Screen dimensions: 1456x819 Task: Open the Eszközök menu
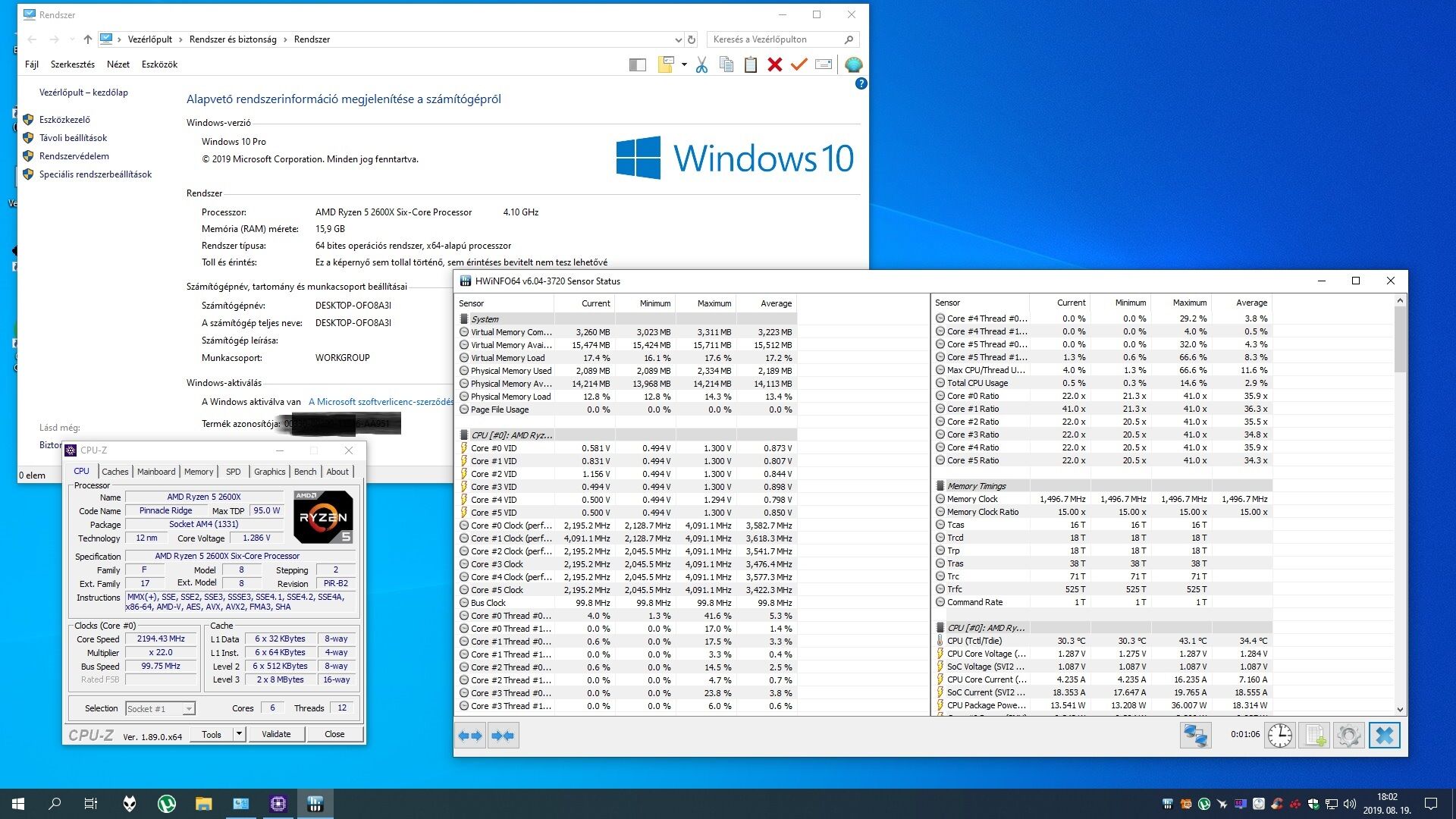tap(159, 64)
